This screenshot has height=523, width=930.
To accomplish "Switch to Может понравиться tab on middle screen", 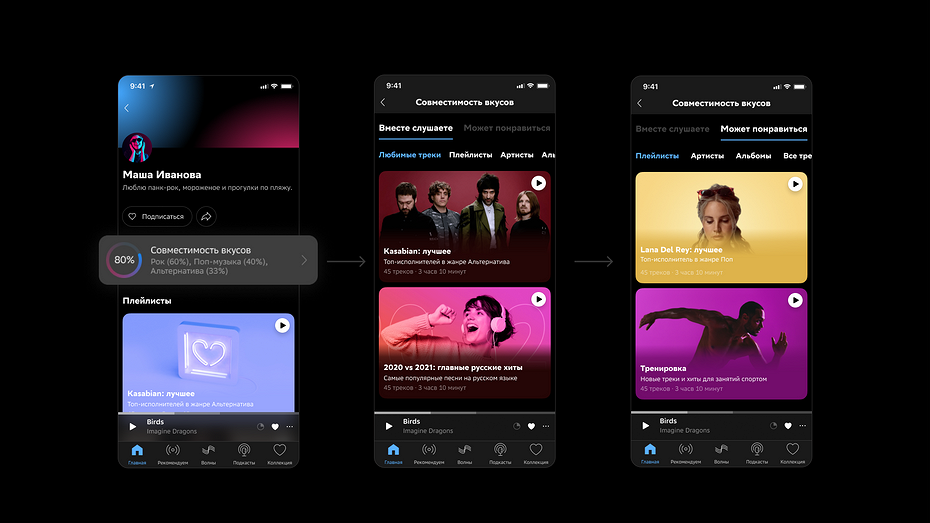I will 507,128.
